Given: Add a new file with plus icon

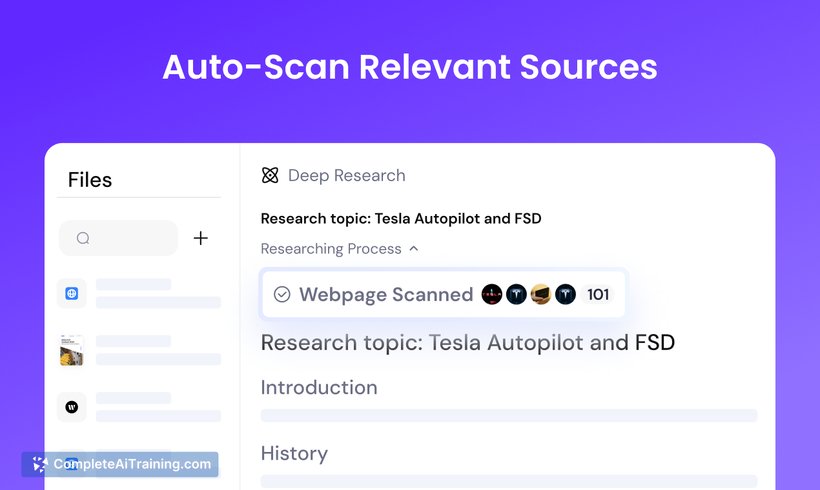Looking at the screenshot, I should click(200, 238).
